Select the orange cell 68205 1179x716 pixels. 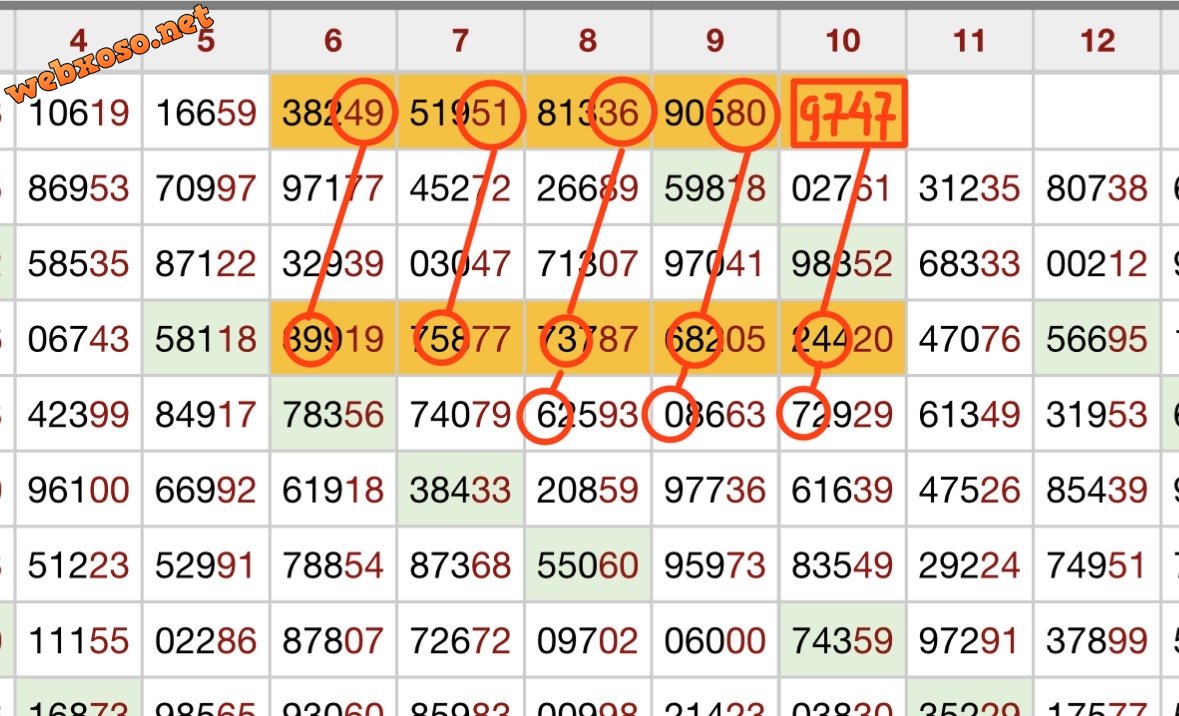pyautogui.click(x=715, y=339)
